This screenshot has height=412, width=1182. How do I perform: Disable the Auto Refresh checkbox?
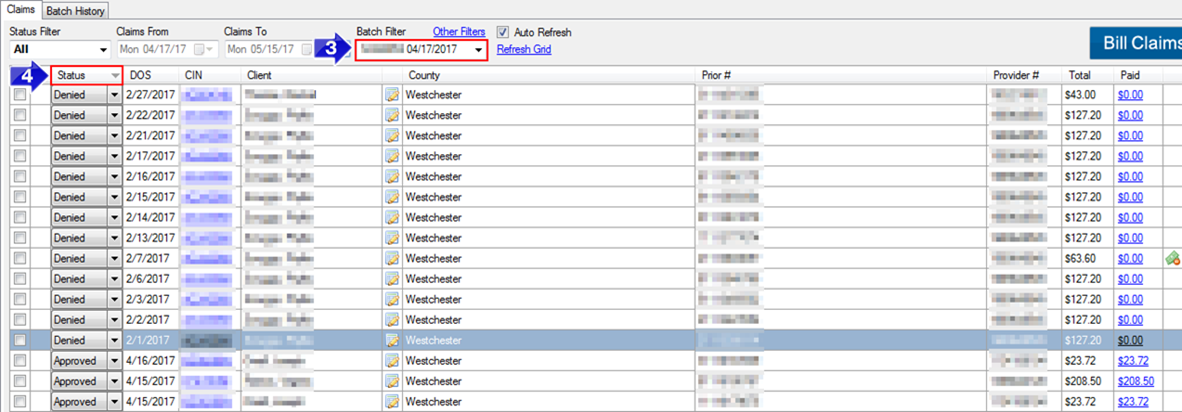[504, 32]
